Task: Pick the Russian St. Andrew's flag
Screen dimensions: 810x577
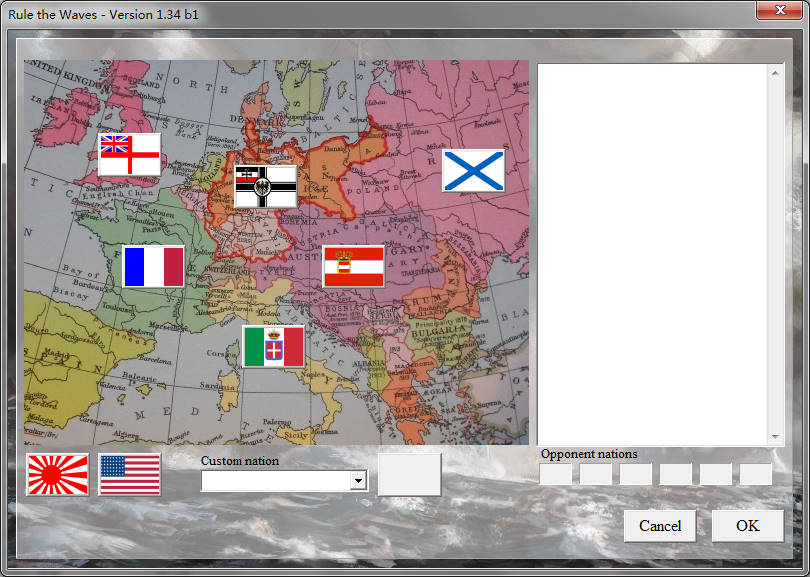Action: [x=473, y=171]
